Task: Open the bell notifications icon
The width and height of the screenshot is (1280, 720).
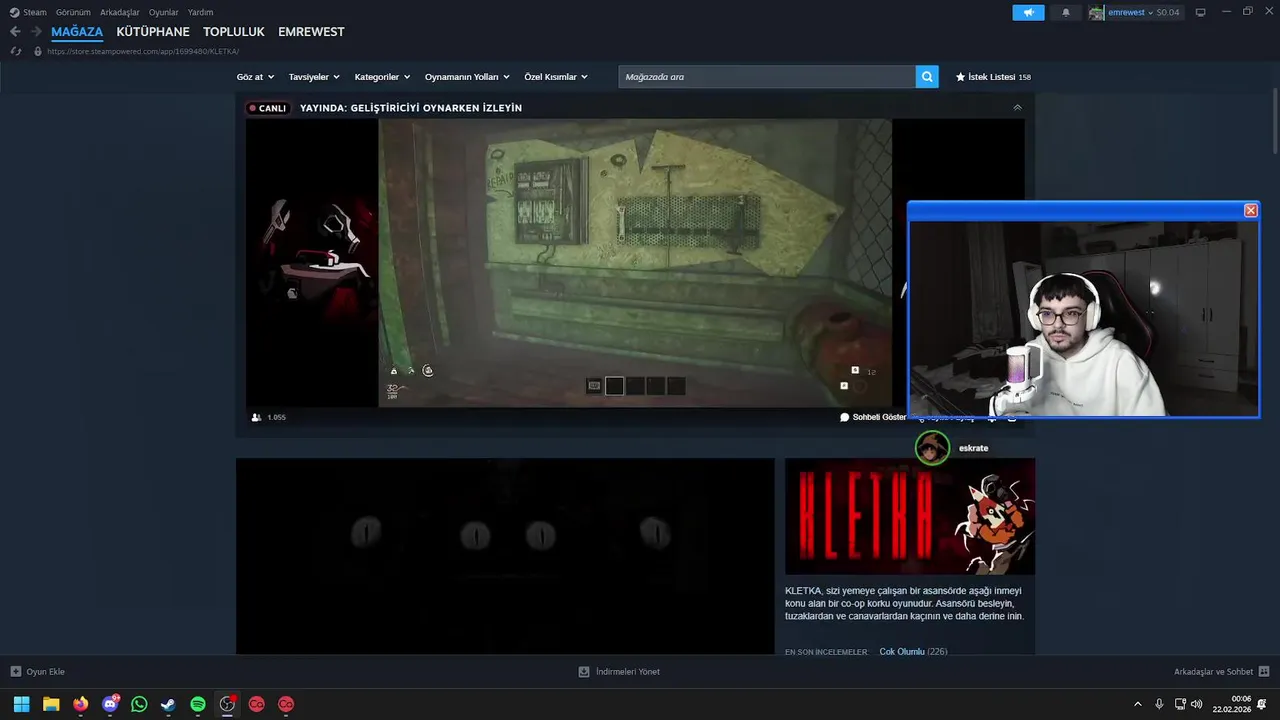Action: click(1065, 12)
